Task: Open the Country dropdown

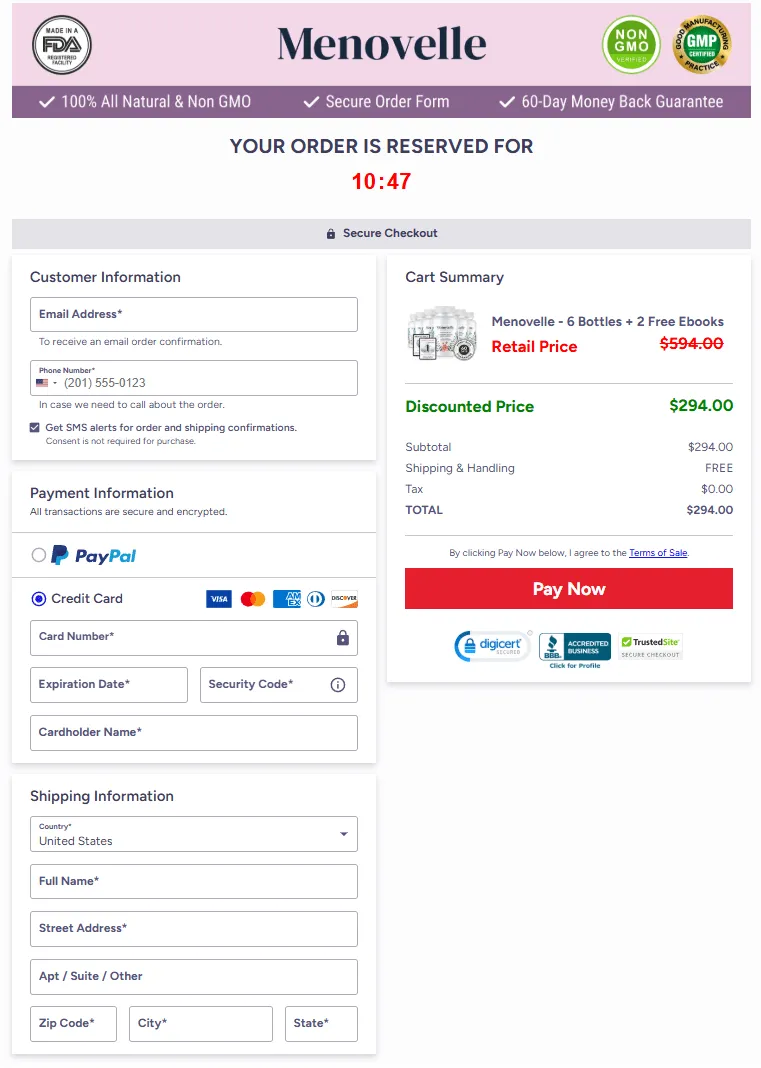Action: 194,834
